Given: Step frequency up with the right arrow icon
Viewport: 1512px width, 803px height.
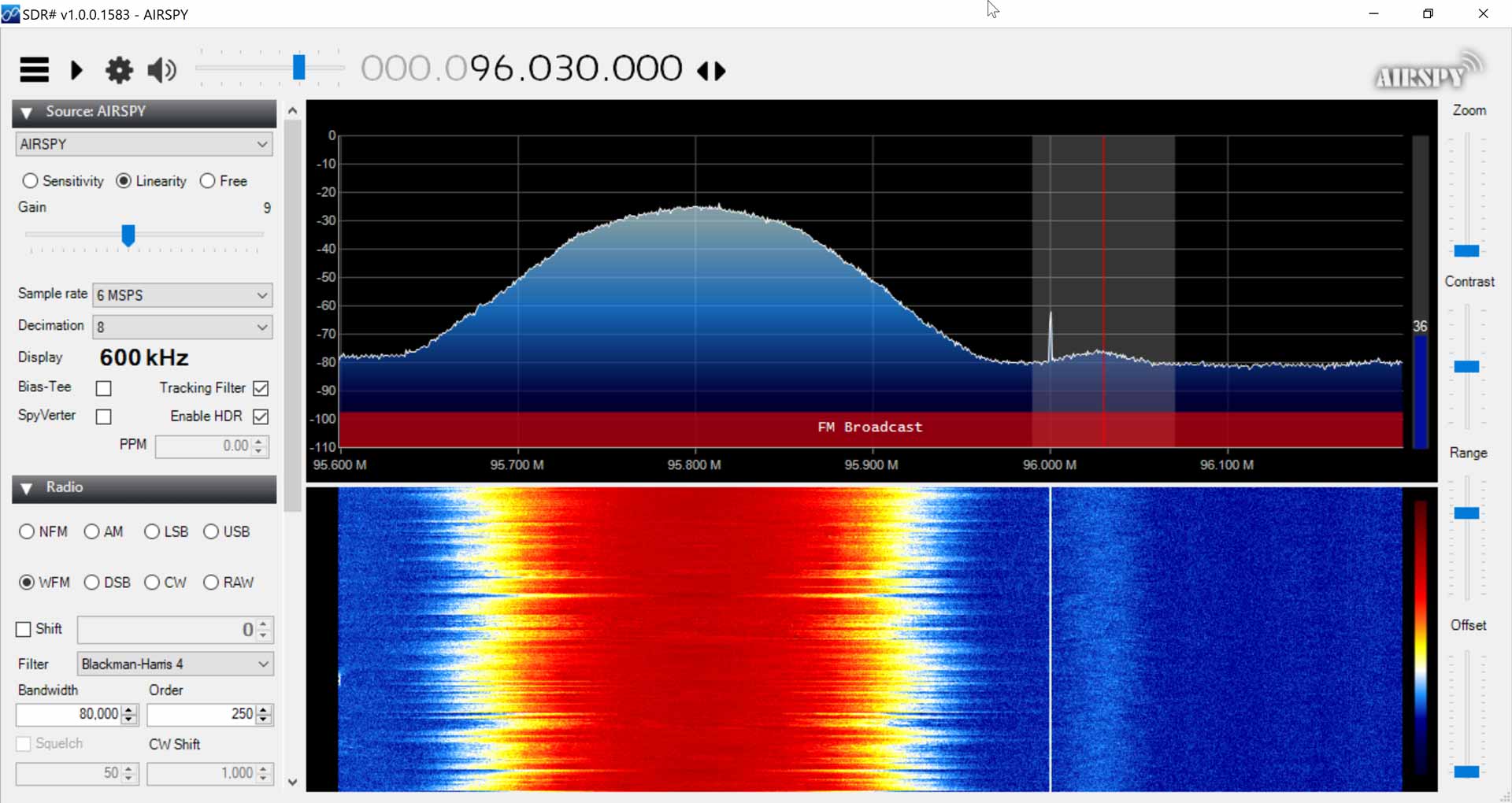Looking at the screenshot, I should pos(719,71).
